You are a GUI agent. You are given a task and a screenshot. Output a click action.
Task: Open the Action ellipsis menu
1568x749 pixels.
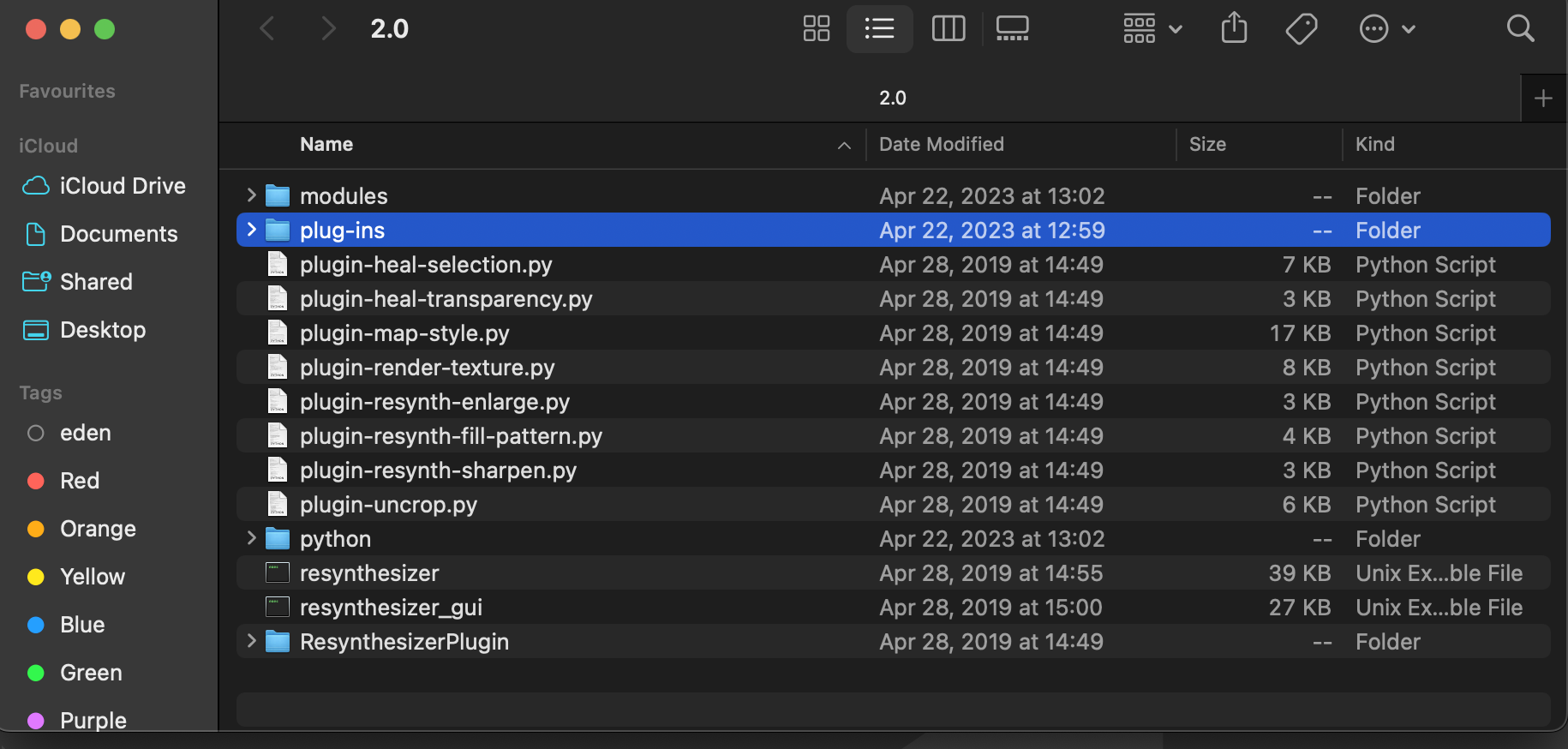click(1386, 28)
